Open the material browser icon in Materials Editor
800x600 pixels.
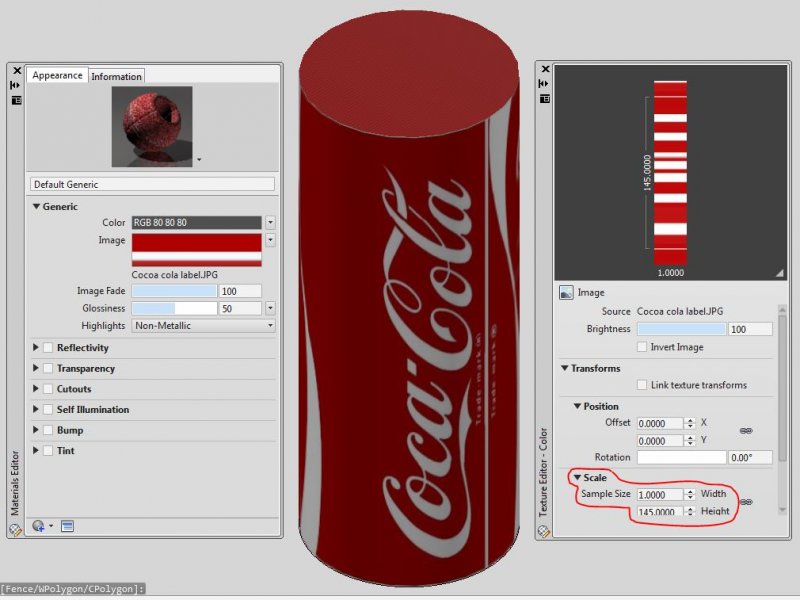67,525
